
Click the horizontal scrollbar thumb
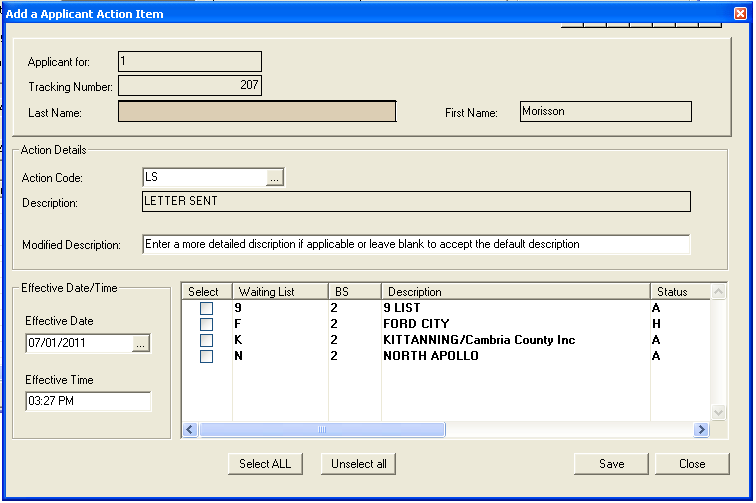pos(322,430)
